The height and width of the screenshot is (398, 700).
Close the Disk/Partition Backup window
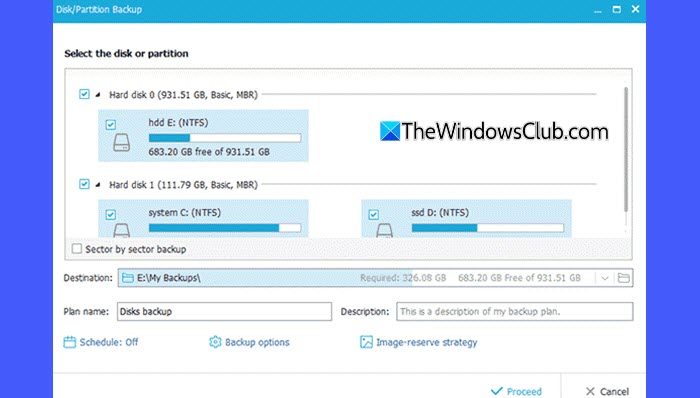click(x=636, y=9)
